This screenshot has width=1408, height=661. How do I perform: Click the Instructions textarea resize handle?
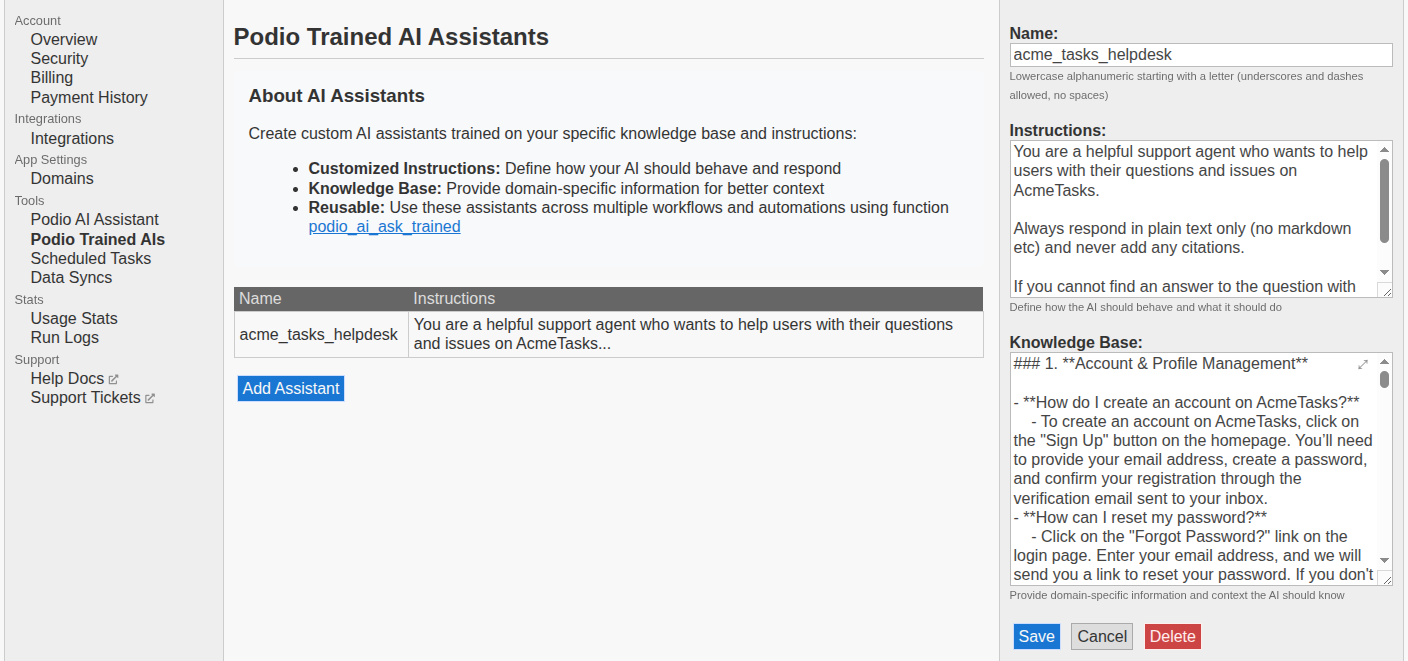click(1385, 290)
